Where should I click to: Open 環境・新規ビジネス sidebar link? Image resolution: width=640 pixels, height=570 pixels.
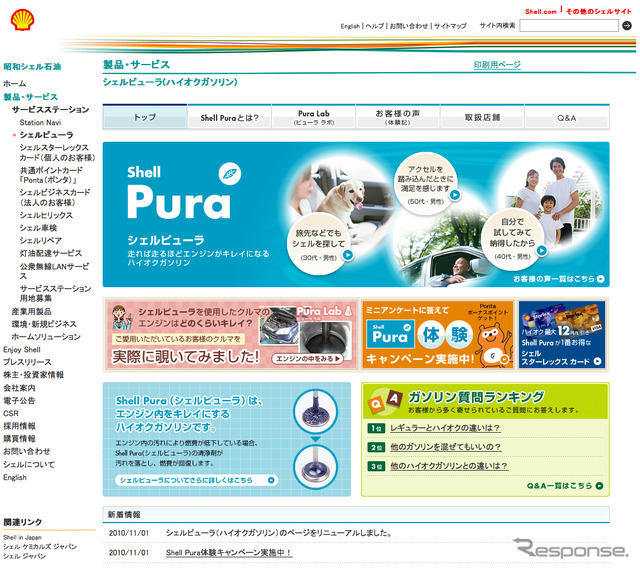(x=44, y=324)
